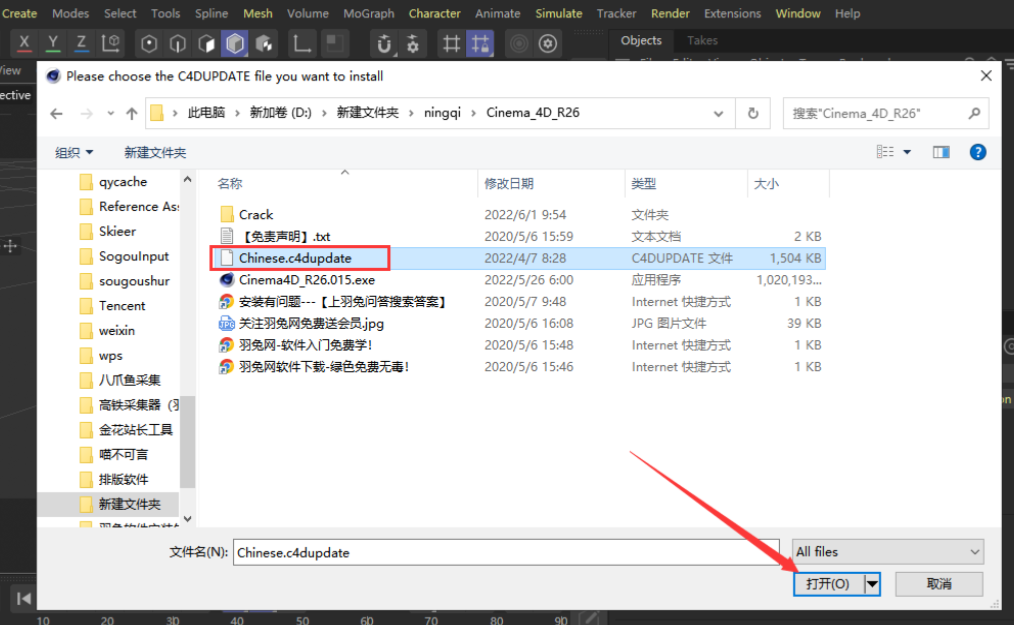The image size is (1014, 625).
Task: Click sidebar scrollbar up arrow
Action: (188, 179)
